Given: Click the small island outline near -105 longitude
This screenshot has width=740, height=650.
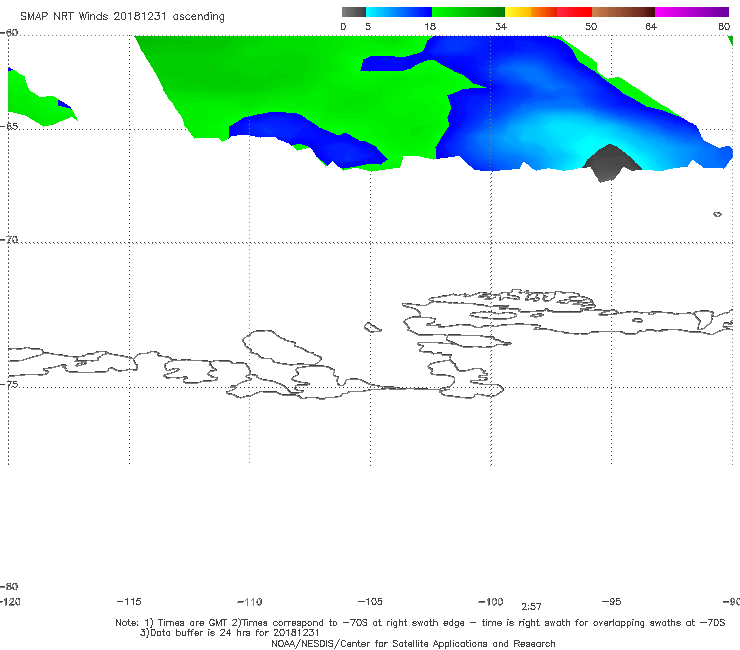Looking at the screenshot, I should [372, 327].
